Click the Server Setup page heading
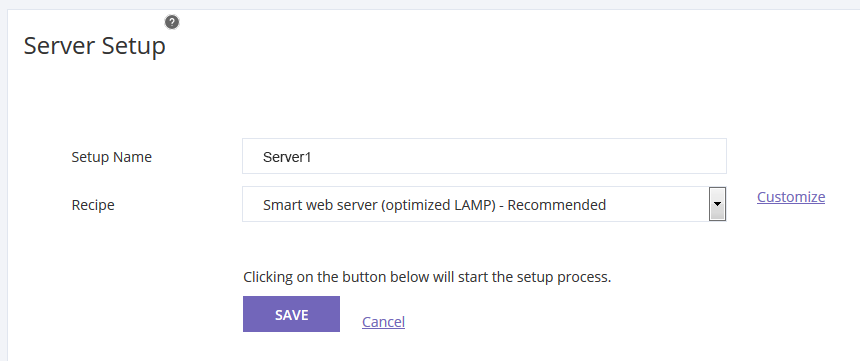The image size is (860, 361). (94, 46)
